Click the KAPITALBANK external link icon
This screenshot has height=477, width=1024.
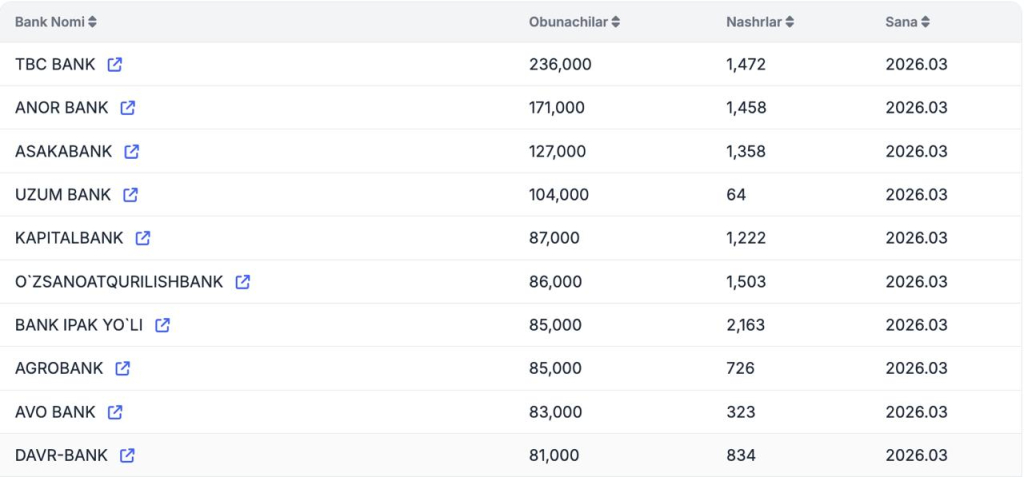tap(143, 238)
